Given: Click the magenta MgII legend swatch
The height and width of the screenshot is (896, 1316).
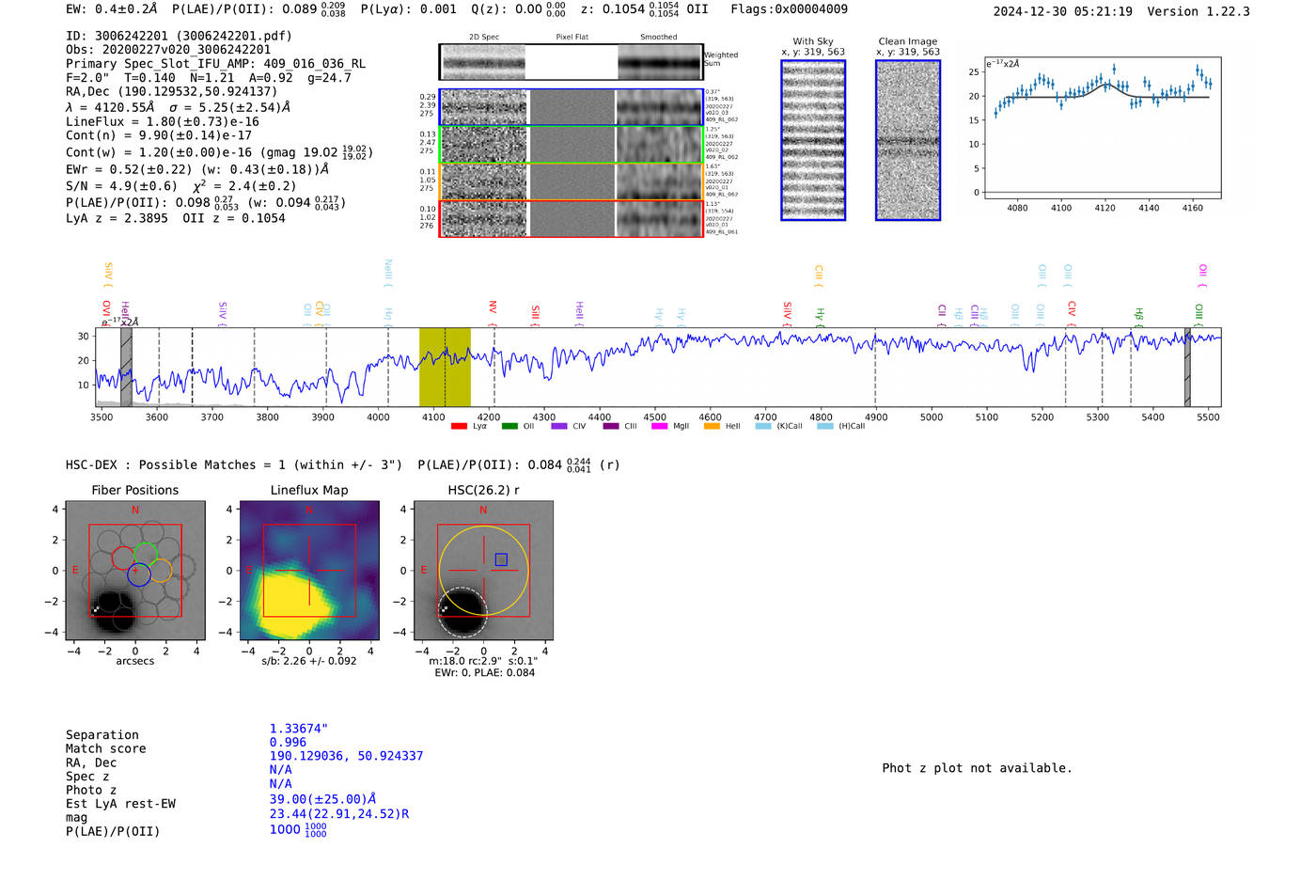Looking at the screenshot, I should pyautogui.click(x=659, y=426).
